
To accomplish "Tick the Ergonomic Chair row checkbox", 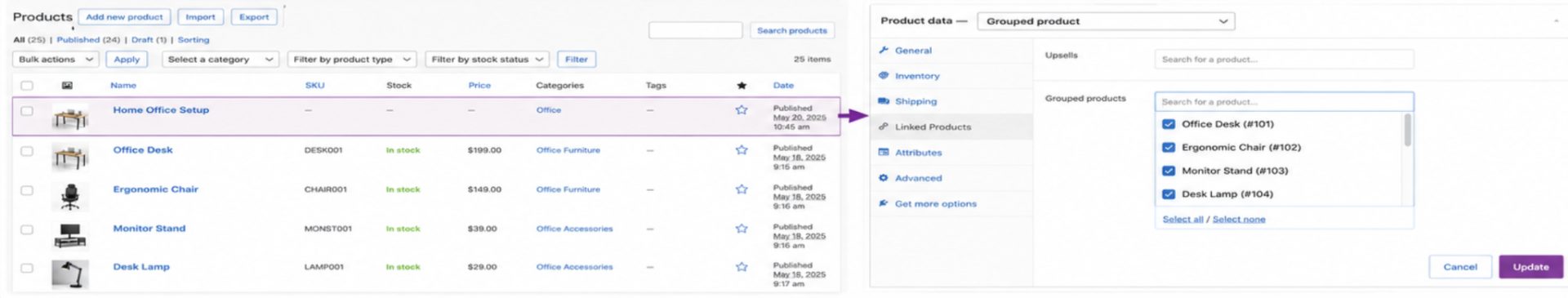I will click(27, 190).
